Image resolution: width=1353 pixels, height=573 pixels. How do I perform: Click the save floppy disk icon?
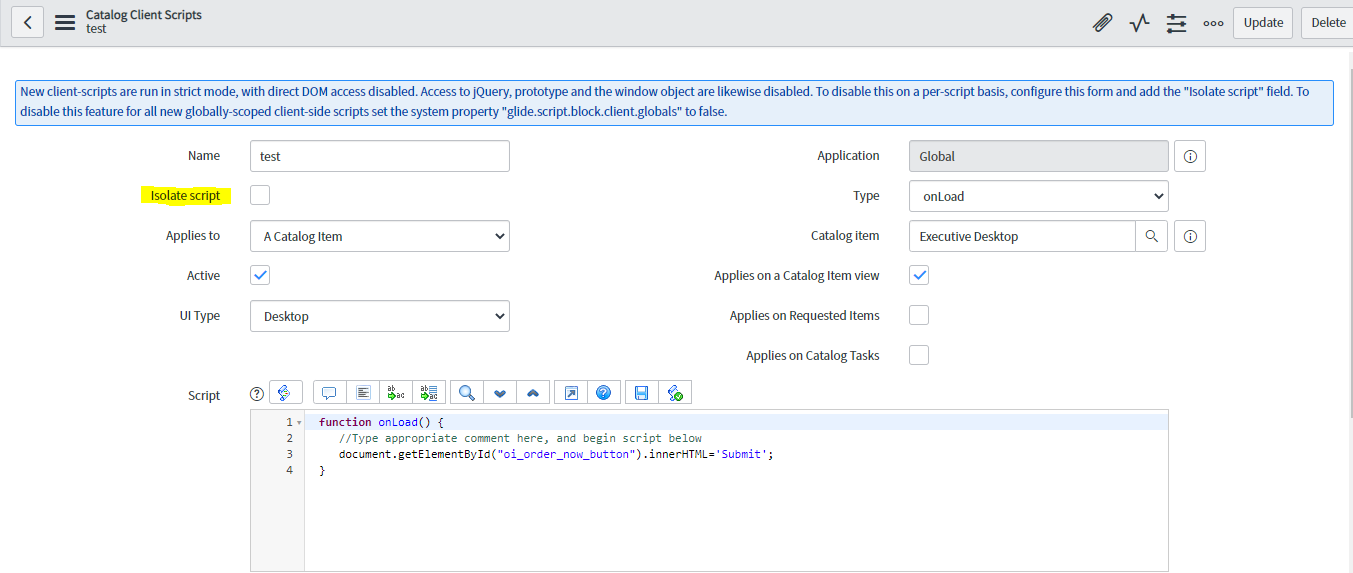point(642,393)
